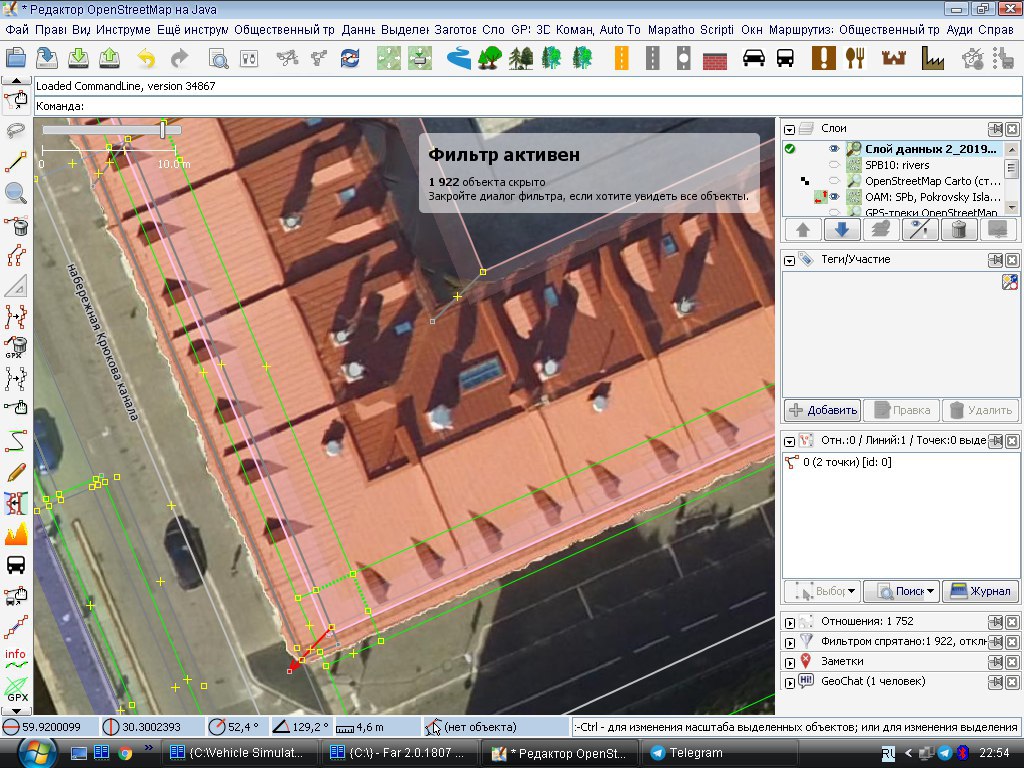Switch to Far 2.0.1807 taskbar window

pos(398,753)
